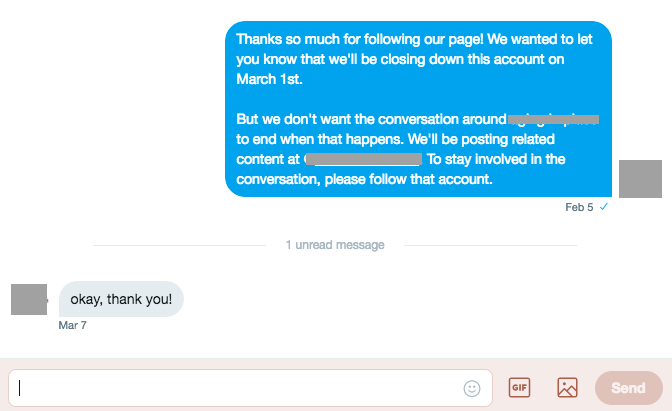
Task: Click the Feb 5 timestamp
Action: point(579,207)
